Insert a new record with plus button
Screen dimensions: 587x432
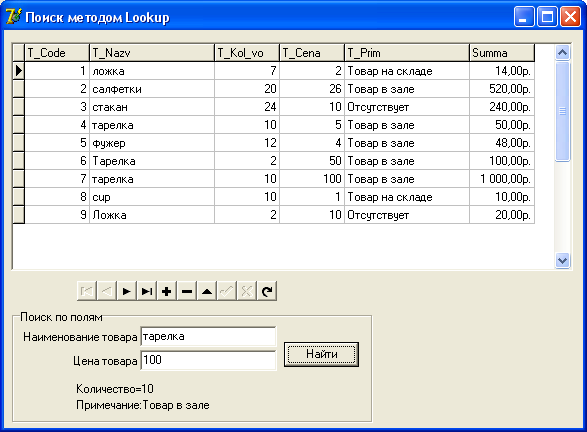[167, 291]
